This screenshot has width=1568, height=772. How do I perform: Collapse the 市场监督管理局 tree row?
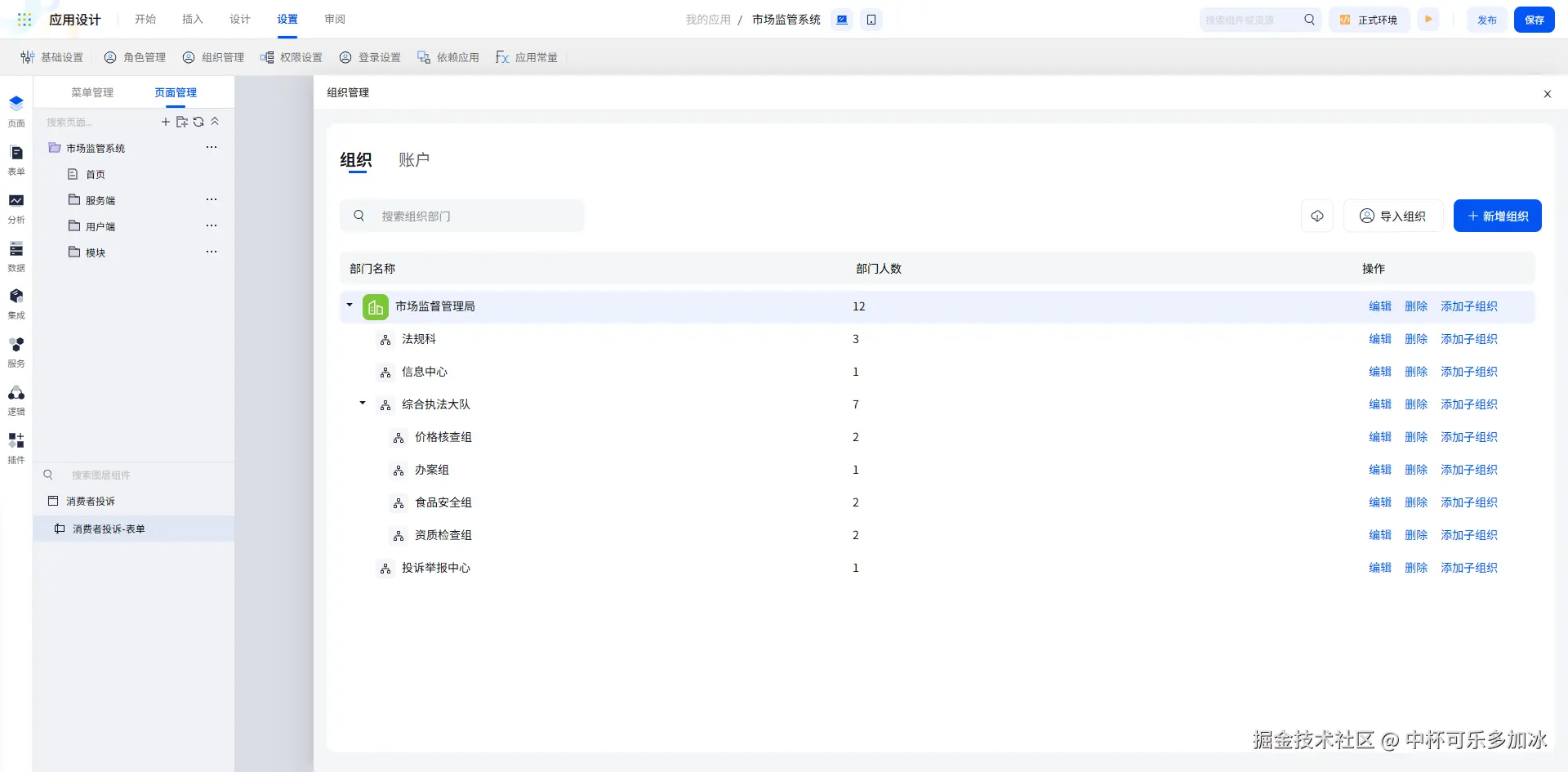coord(350,306)
